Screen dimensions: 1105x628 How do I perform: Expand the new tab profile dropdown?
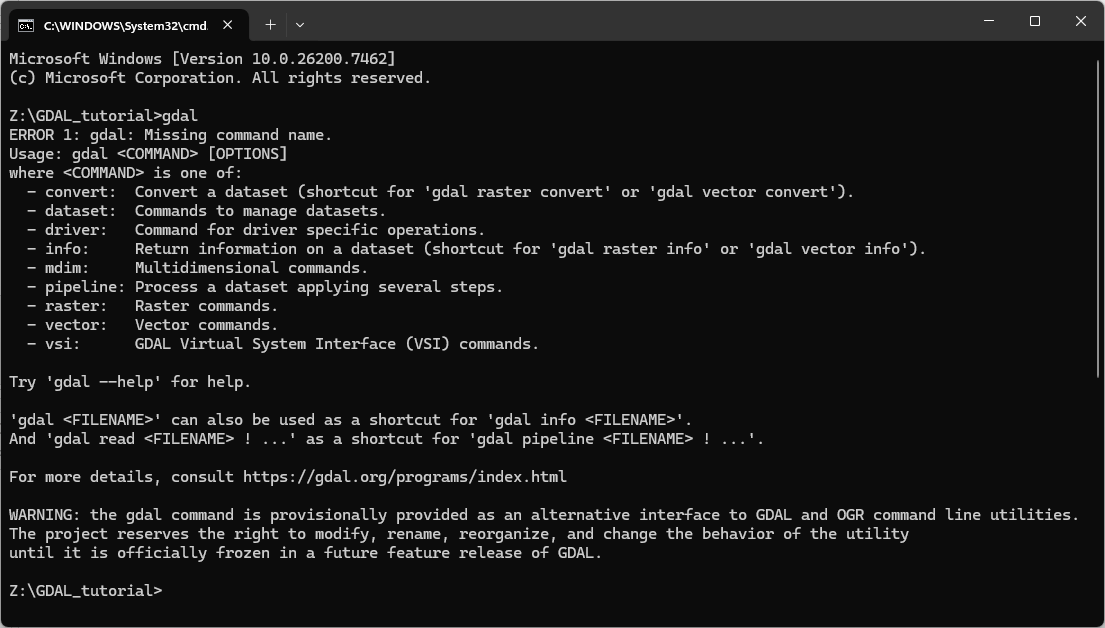(300, 23)
